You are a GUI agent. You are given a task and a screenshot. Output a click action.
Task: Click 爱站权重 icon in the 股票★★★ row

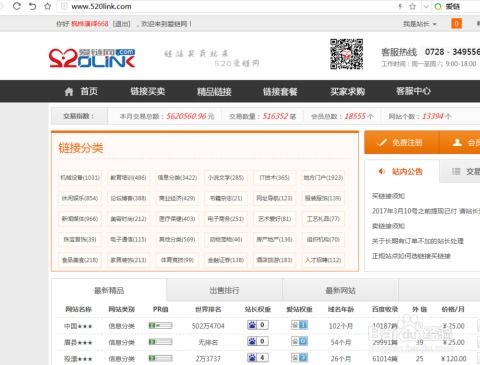tap(299, 358)
